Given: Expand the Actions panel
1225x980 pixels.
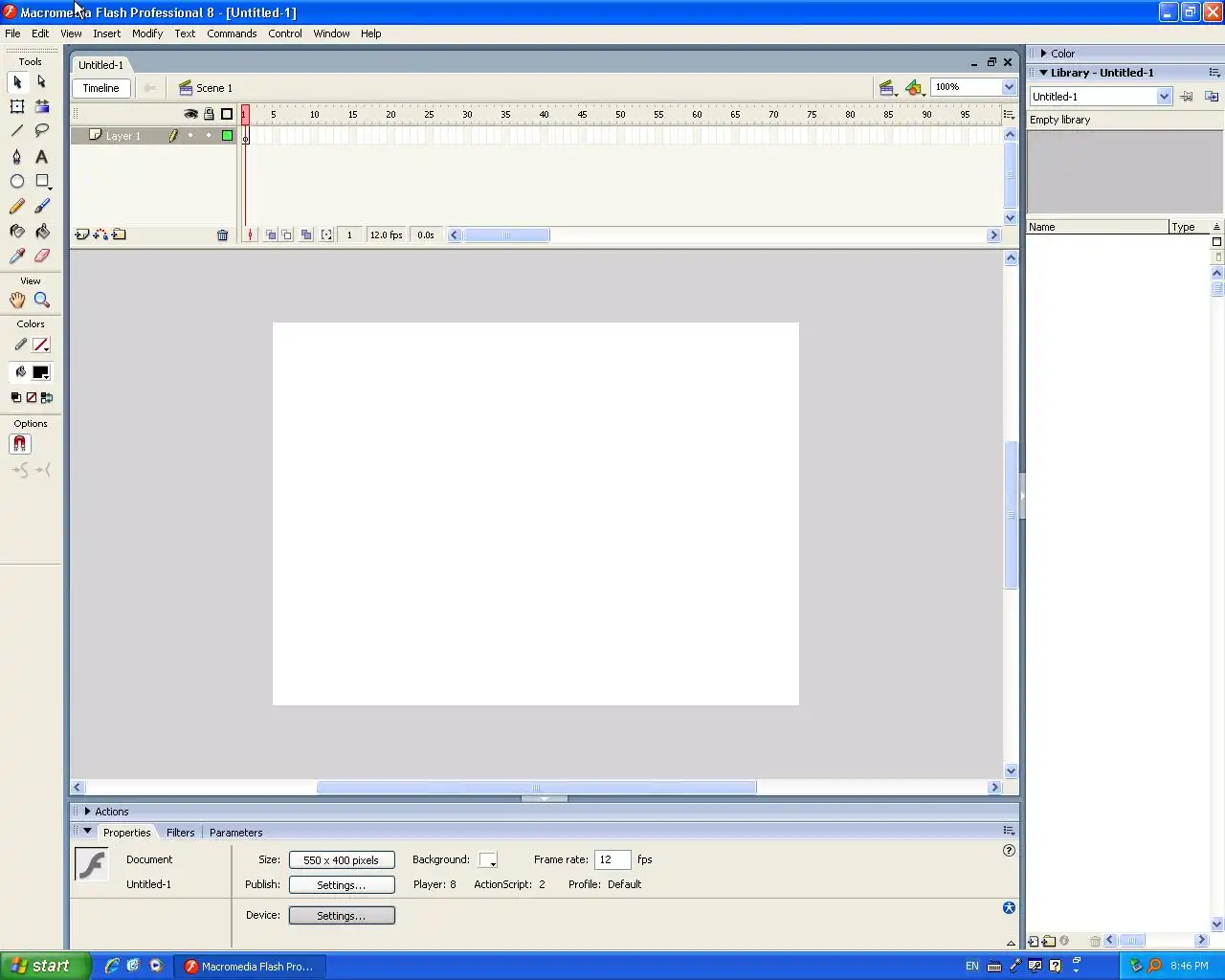Looking at the screenshot, I should pyautogui.click(x=88, y=812).
